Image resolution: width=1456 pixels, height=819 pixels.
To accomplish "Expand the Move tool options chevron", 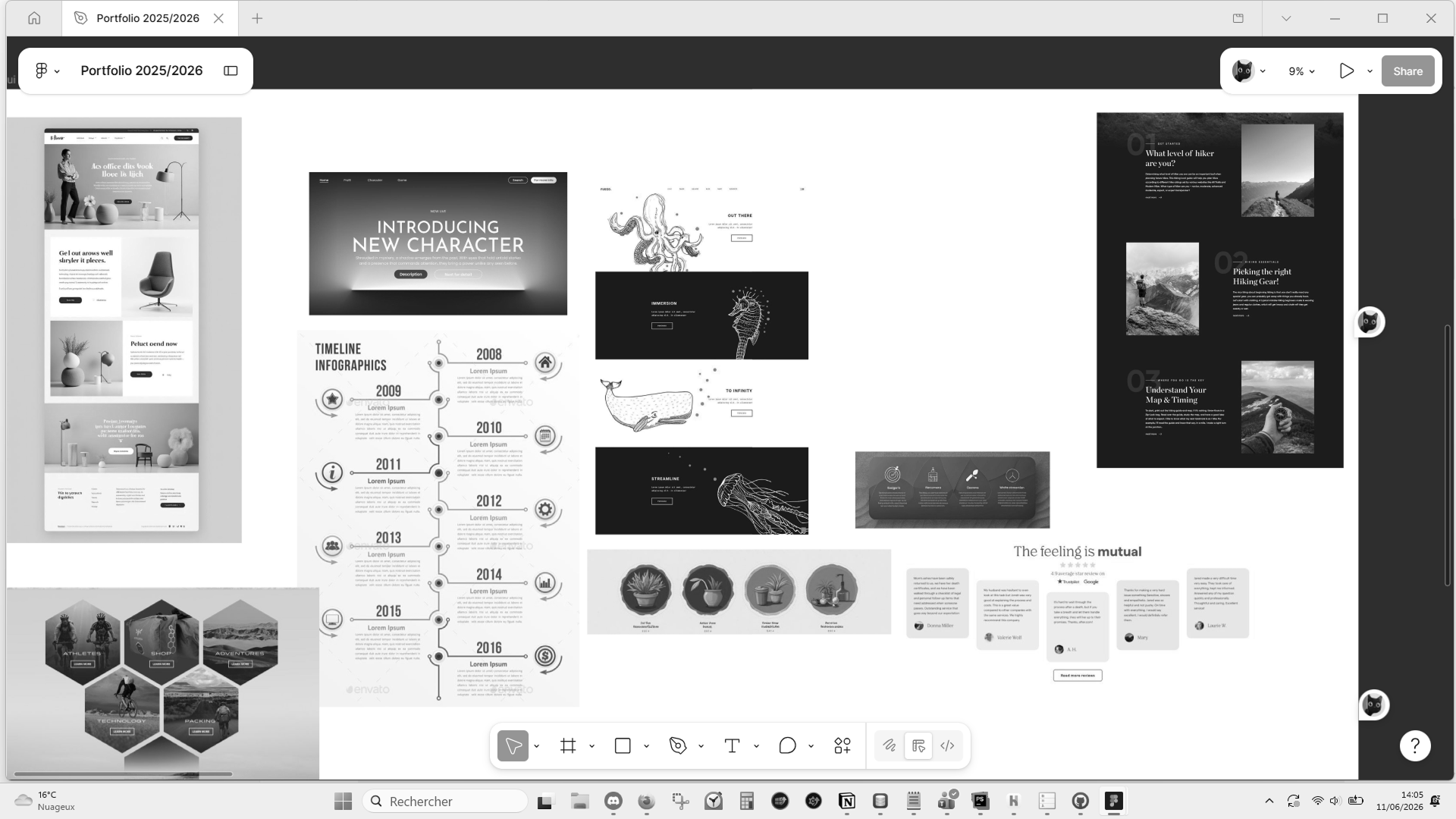I will (x=537, y=746).
